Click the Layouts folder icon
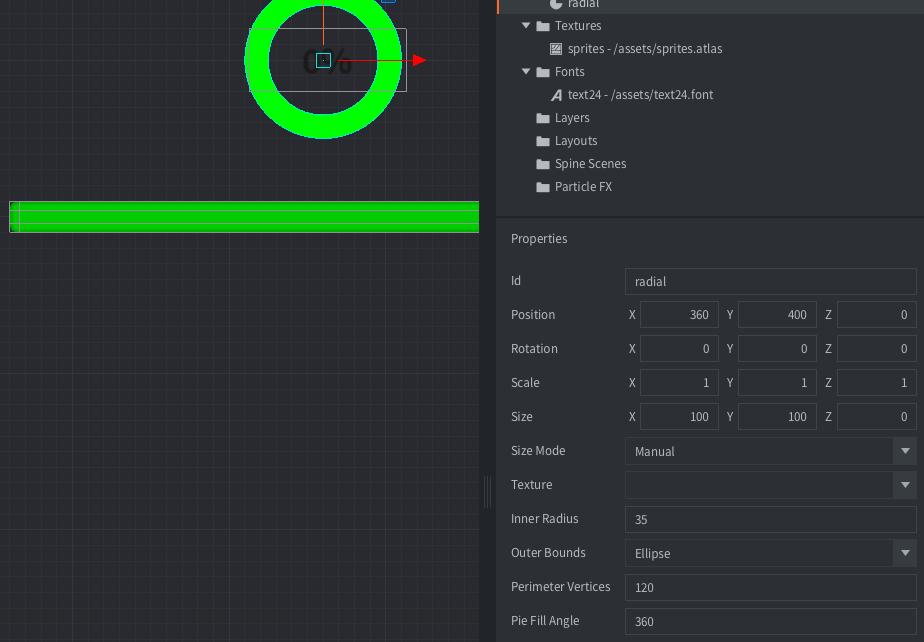 [x=543, y=141]
